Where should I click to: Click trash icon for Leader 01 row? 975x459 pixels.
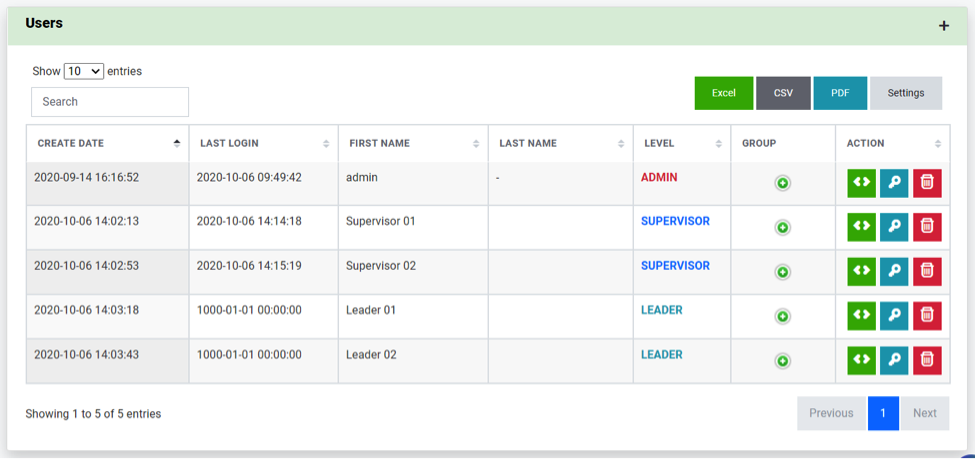coord(927,316)
